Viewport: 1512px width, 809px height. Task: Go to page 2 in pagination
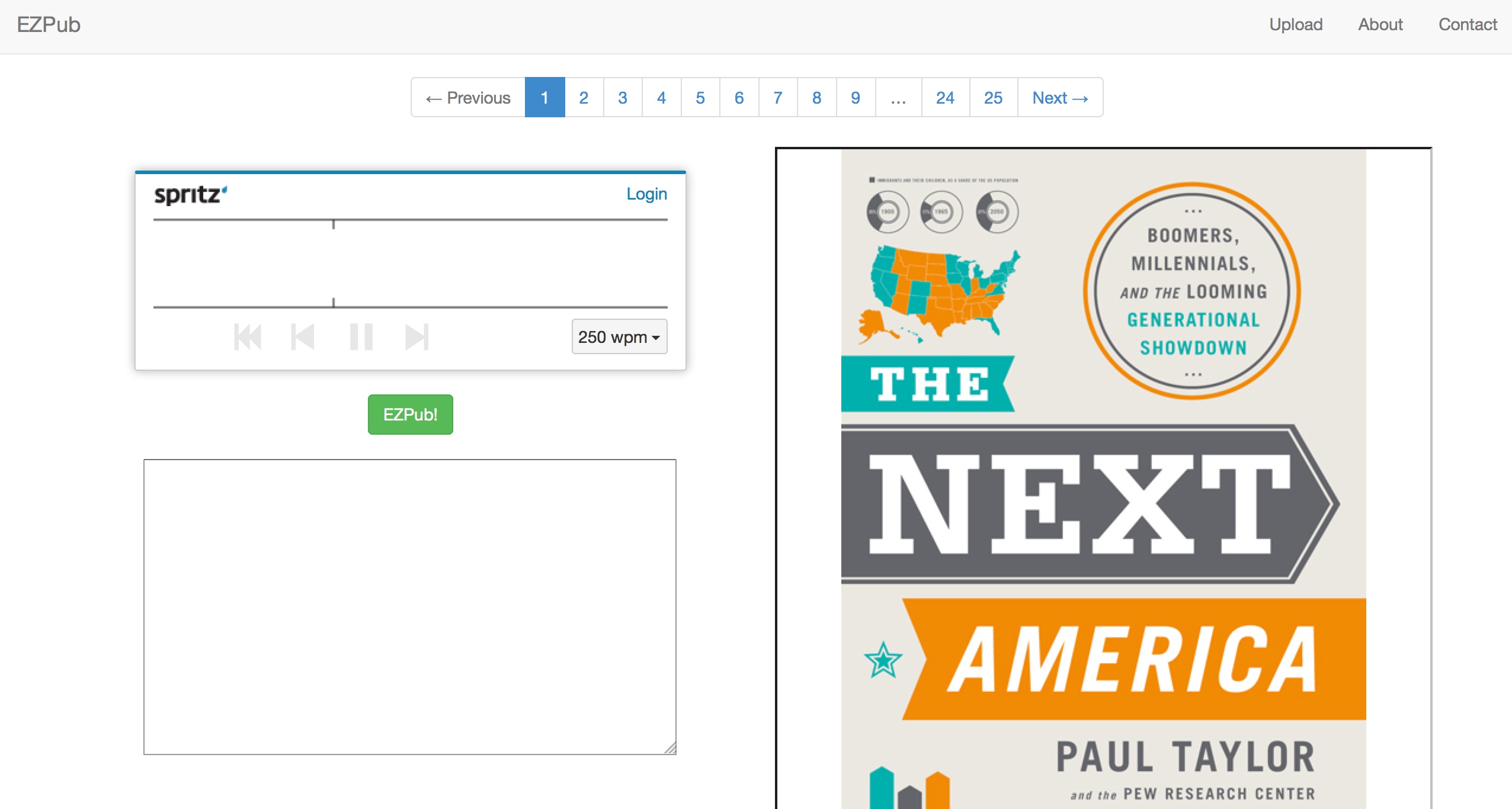[584, 98]
